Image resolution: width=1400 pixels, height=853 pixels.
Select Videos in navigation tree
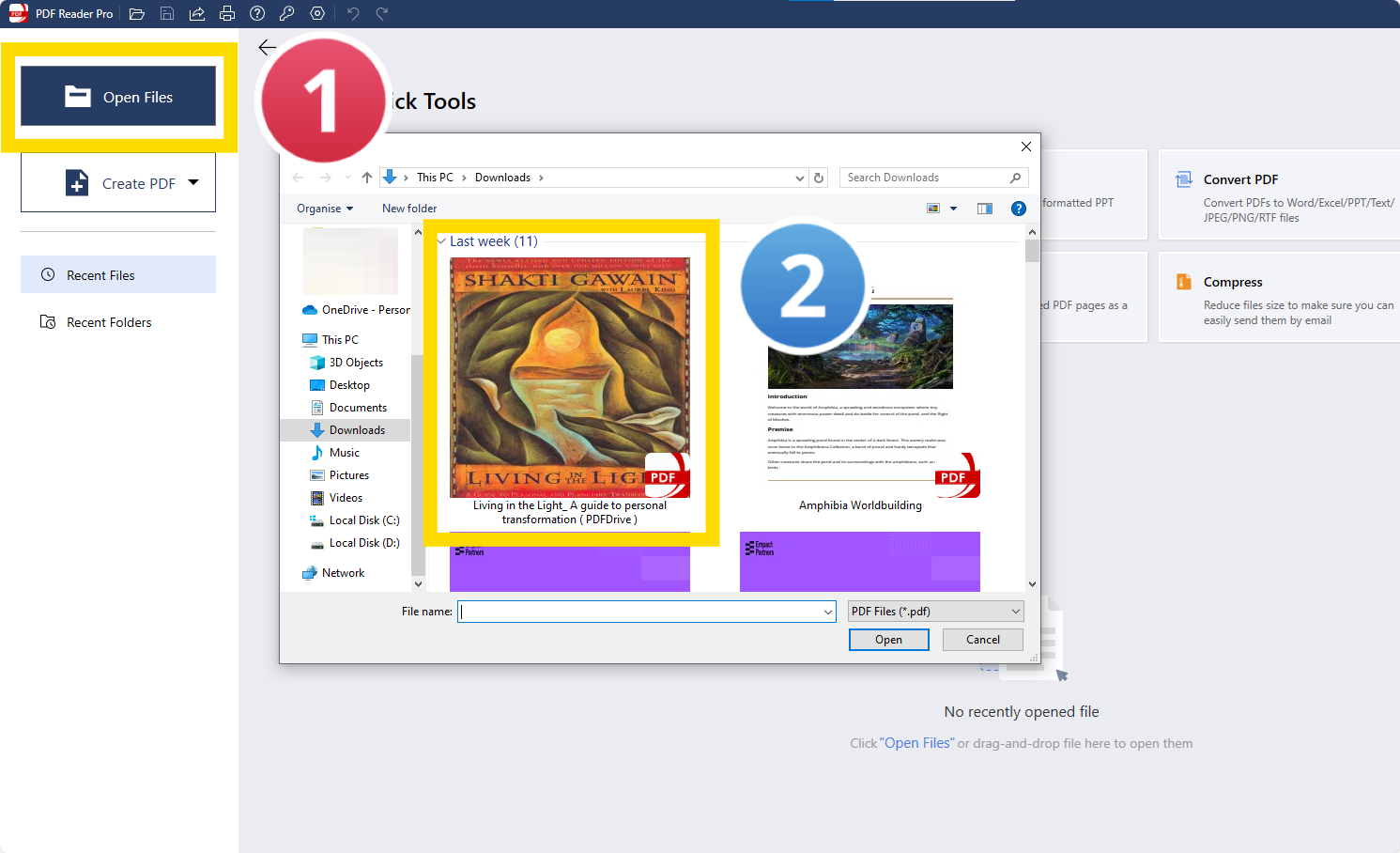pos(336,498)
